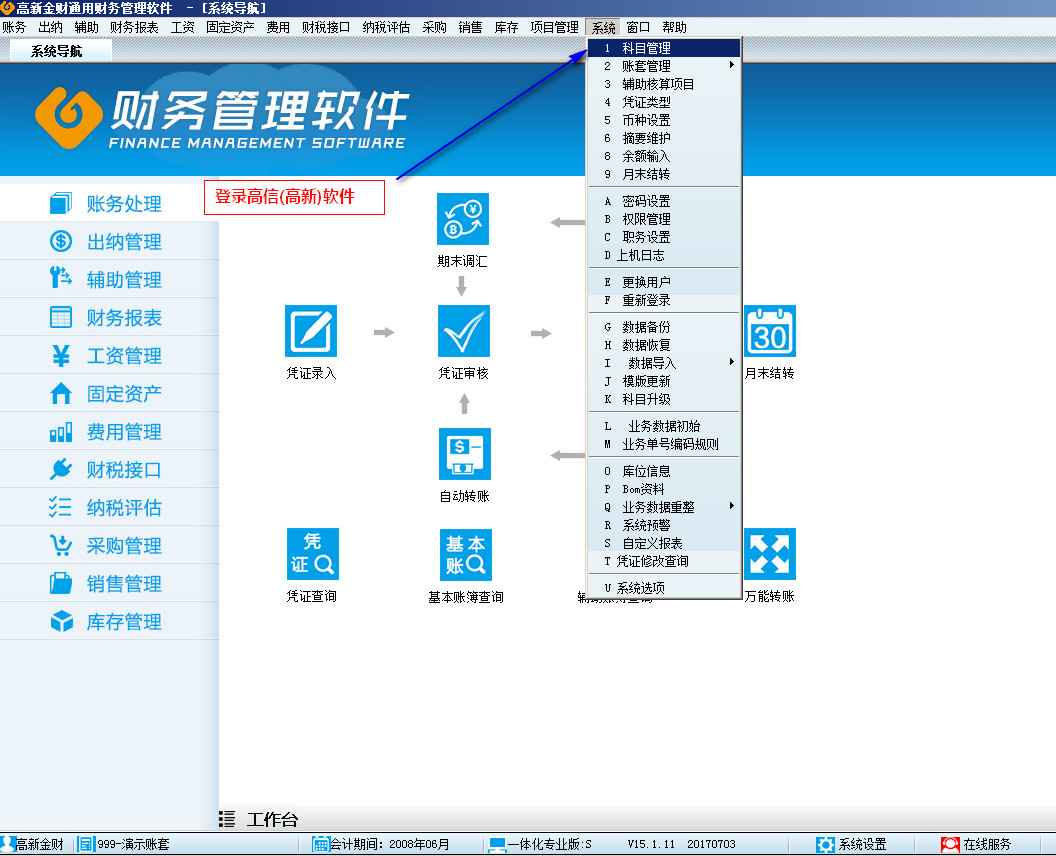Switch to the 系统导航 tab
Viewport: 1056px width, 856px height.
pos(57,51)
